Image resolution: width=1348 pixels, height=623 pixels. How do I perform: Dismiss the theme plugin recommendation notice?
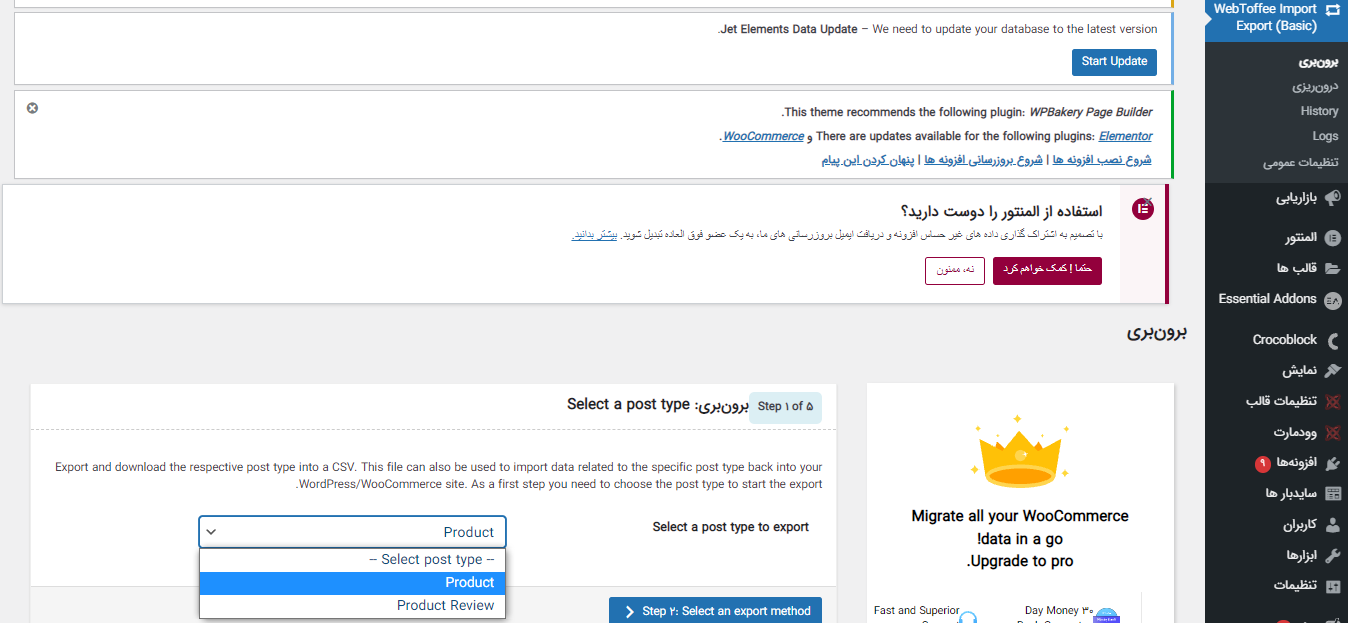[x=32, y=108]
